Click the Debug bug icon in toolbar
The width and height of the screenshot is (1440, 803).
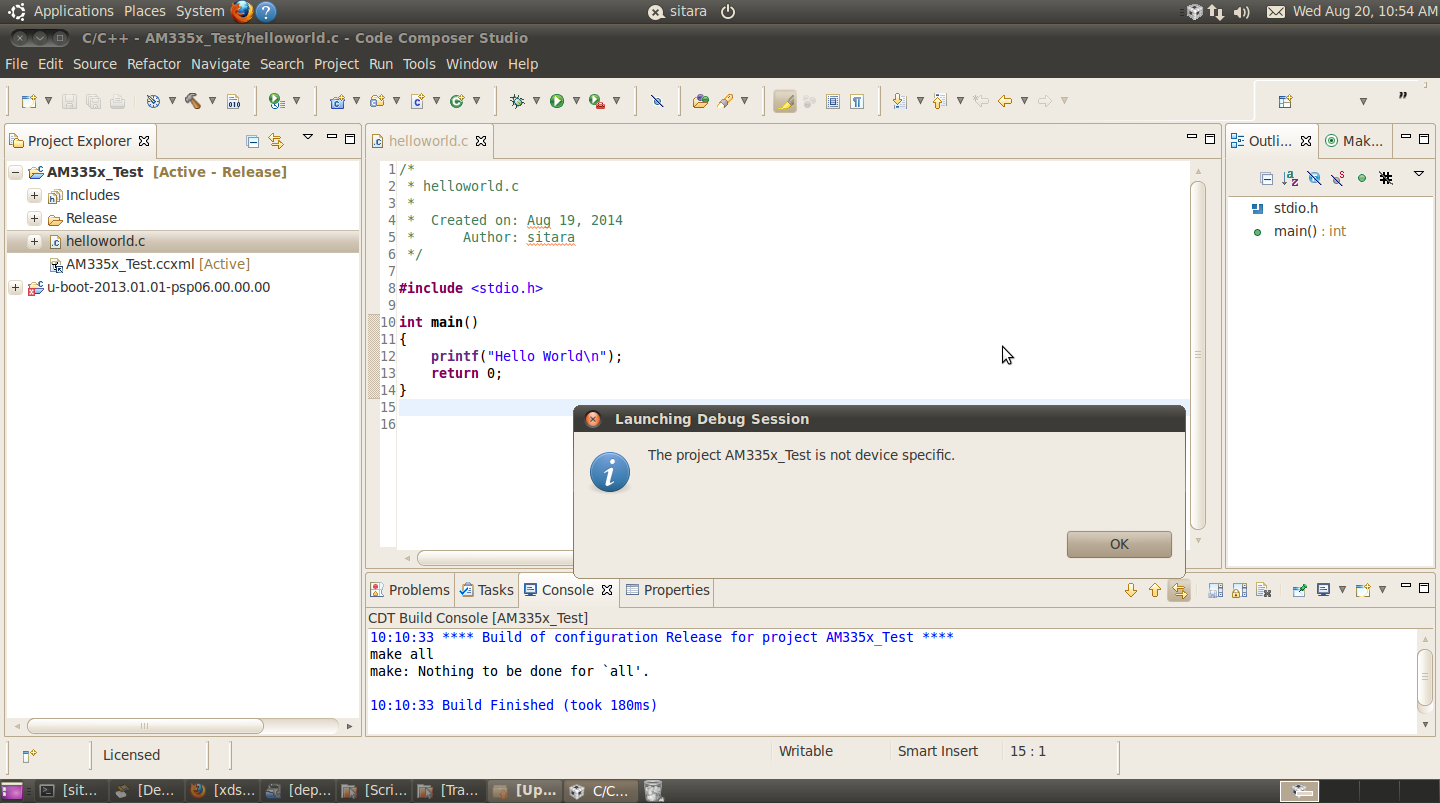517,101
